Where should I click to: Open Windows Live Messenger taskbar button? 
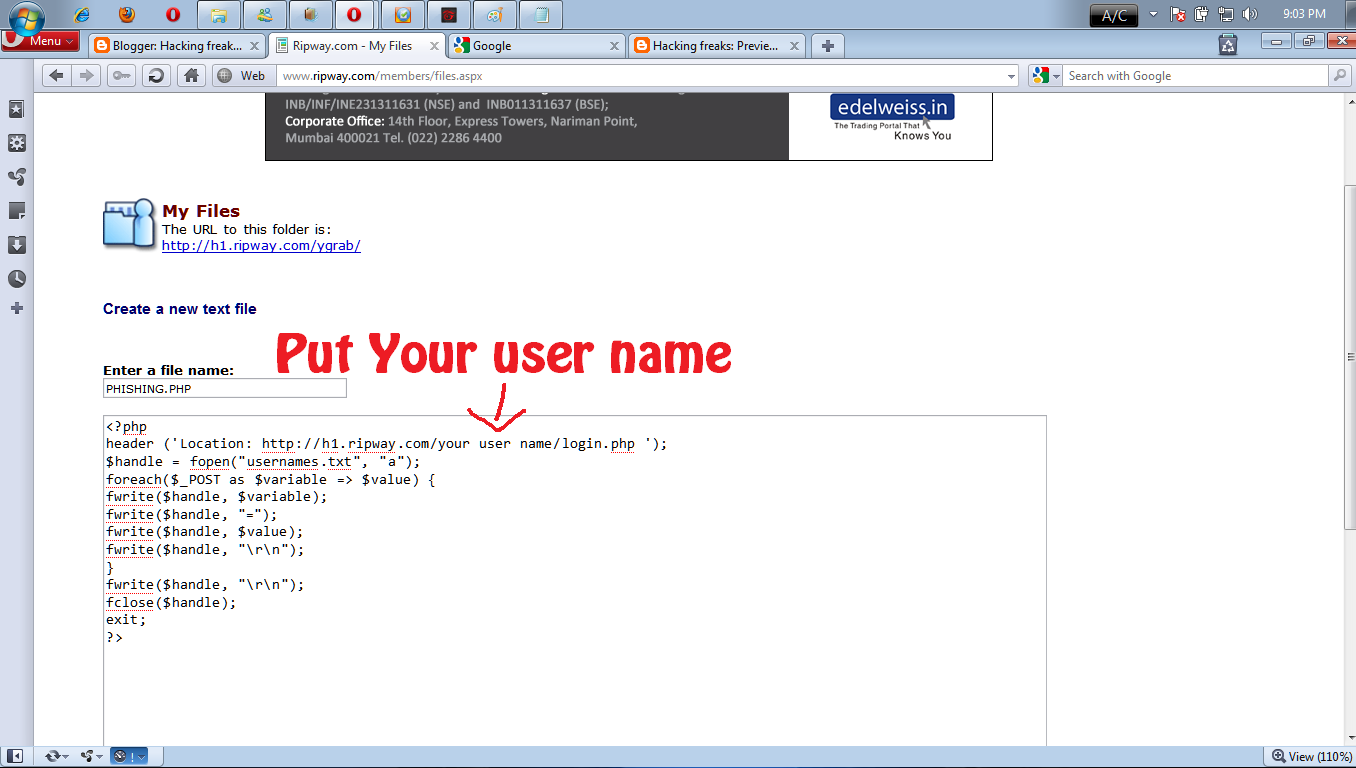pos(264,15)
